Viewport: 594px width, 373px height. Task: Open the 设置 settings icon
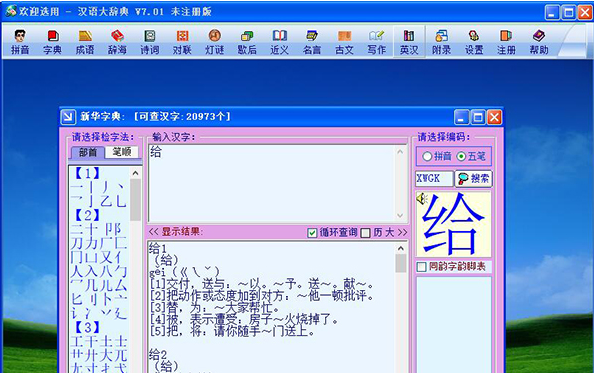pyautogui.click(x=474, y=42)
